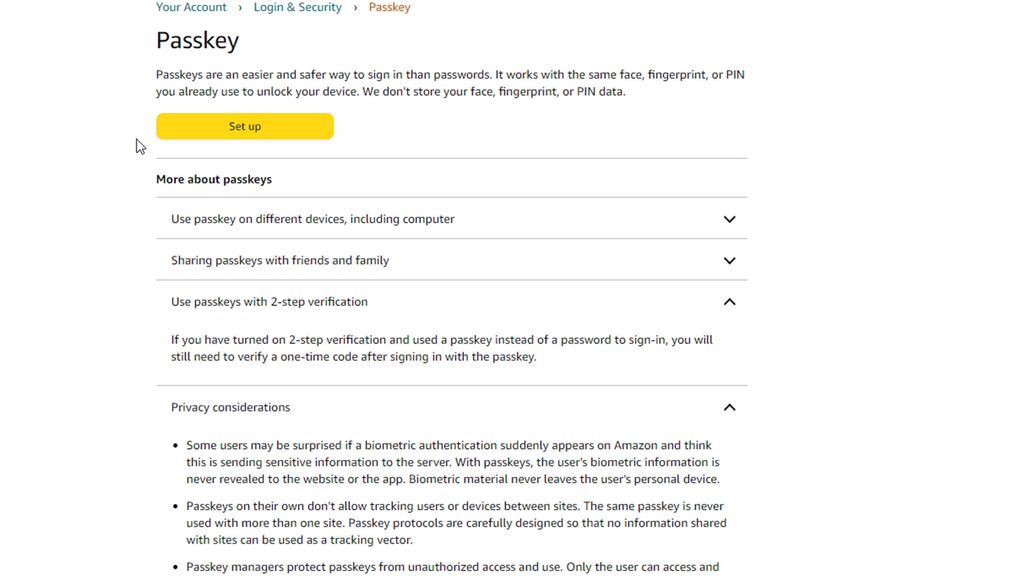This screenshot has height=576, width=1024.
Task: Click the Passkey page title
Action: coord(197,40)
